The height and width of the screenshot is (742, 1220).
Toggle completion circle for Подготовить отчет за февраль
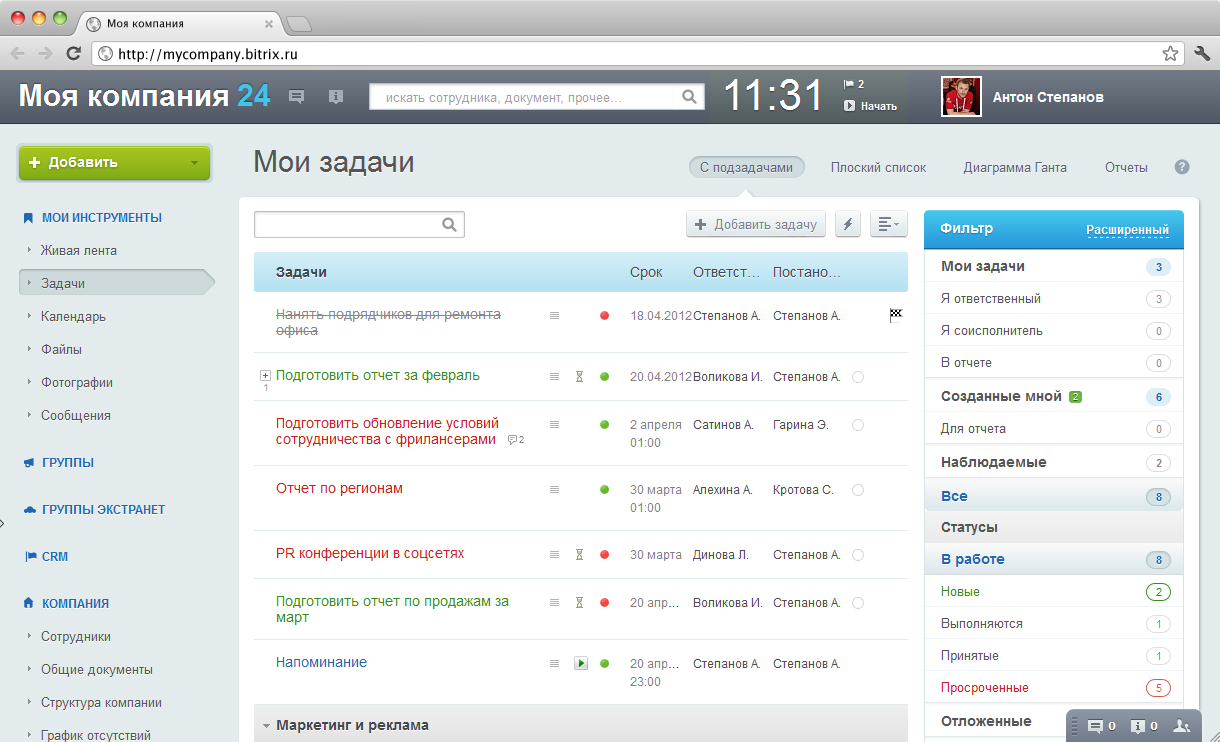click(x=858, y=377)
